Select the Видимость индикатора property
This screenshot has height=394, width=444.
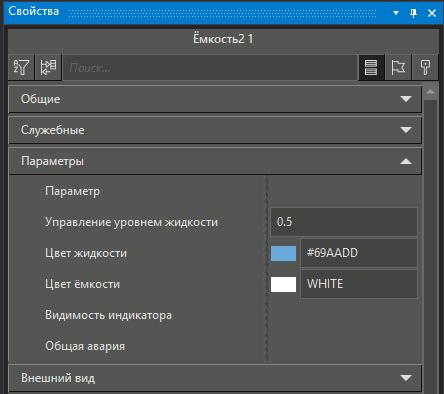pyautogui.click(x=108, y=315)
